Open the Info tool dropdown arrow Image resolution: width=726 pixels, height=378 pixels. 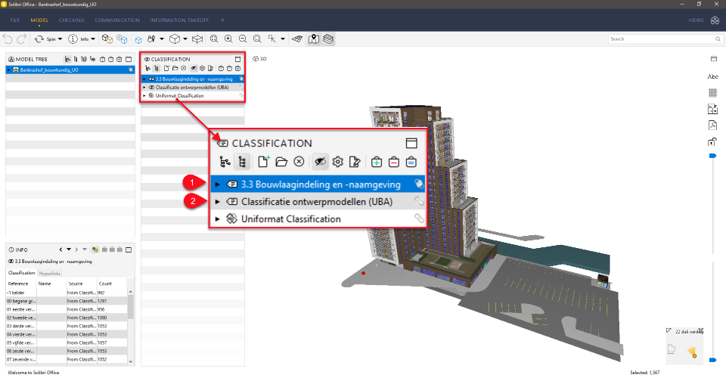[x=93, y=39]
